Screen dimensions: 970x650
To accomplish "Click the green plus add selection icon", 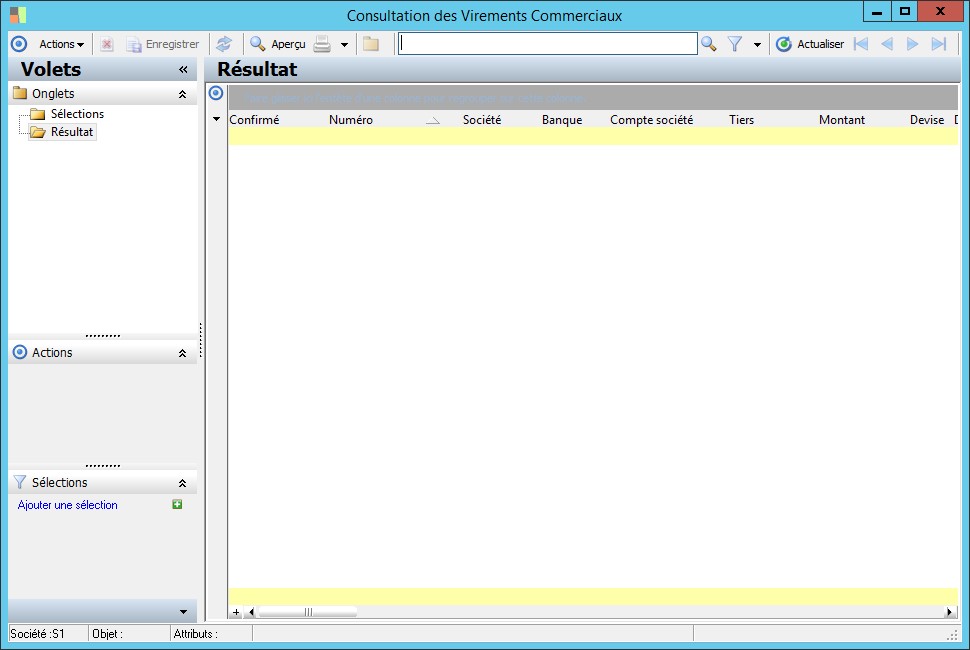I will point(177,505).
